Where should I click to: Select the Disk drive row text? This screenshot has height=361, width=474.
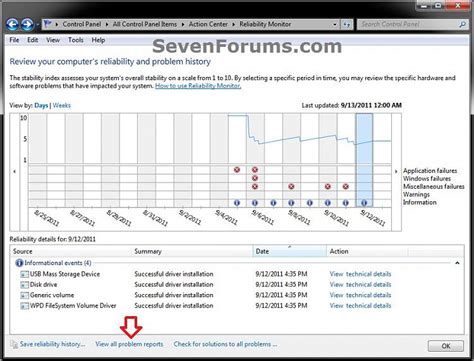44,285
